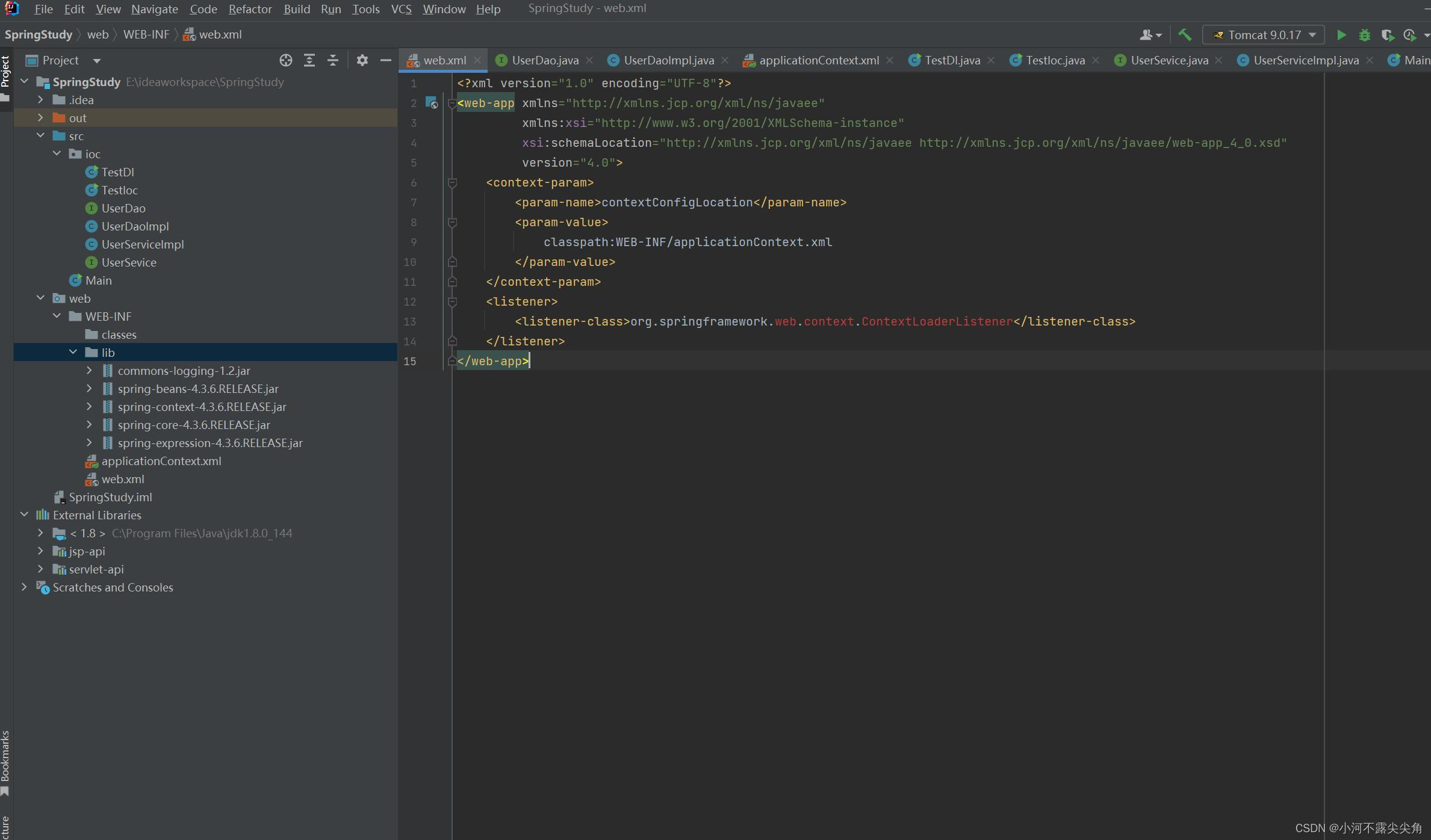
Task: Toggle the Project side tool window button
Action: (5, 72)
